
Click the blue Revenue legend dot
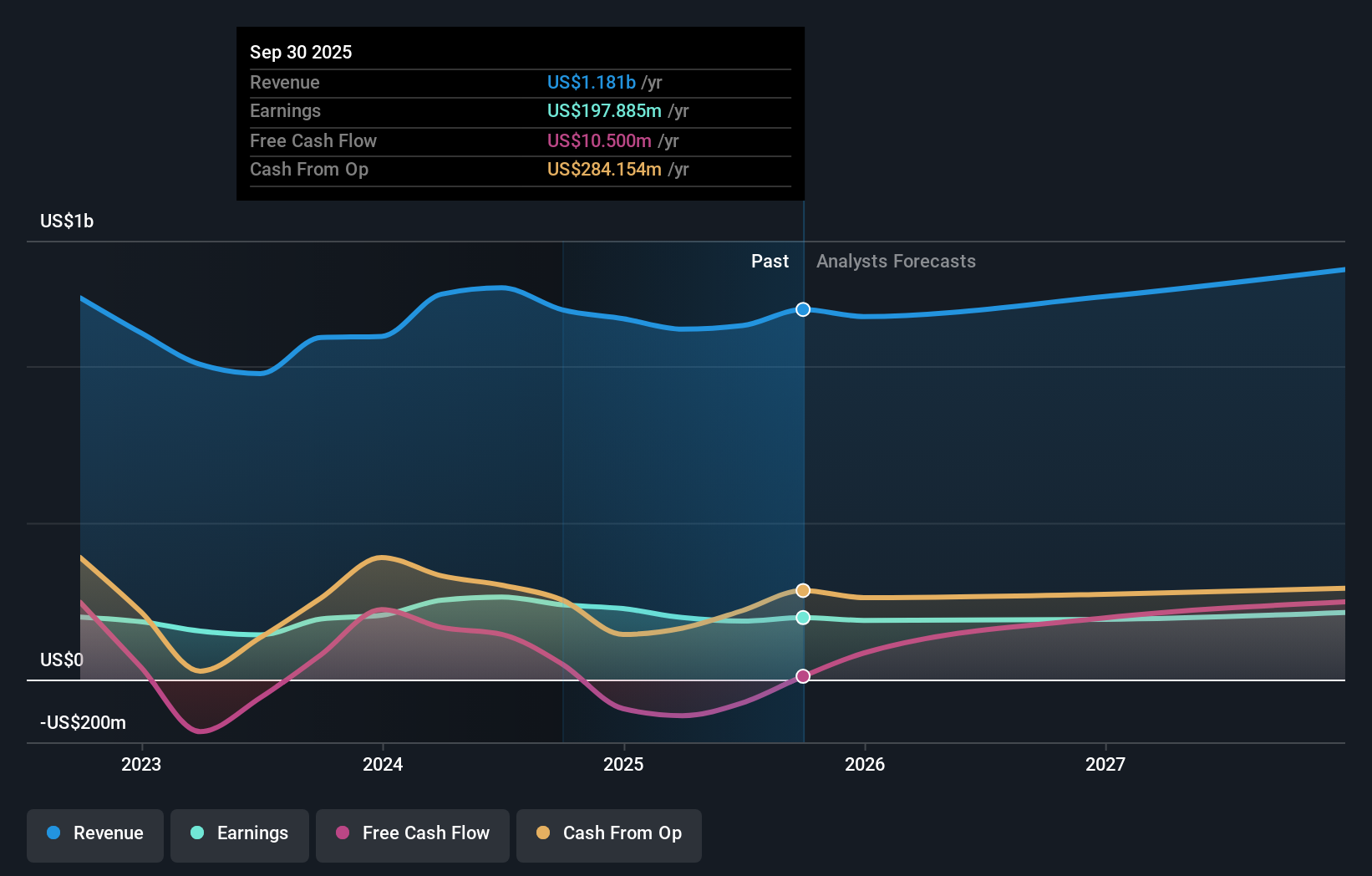tap(53, 833)
